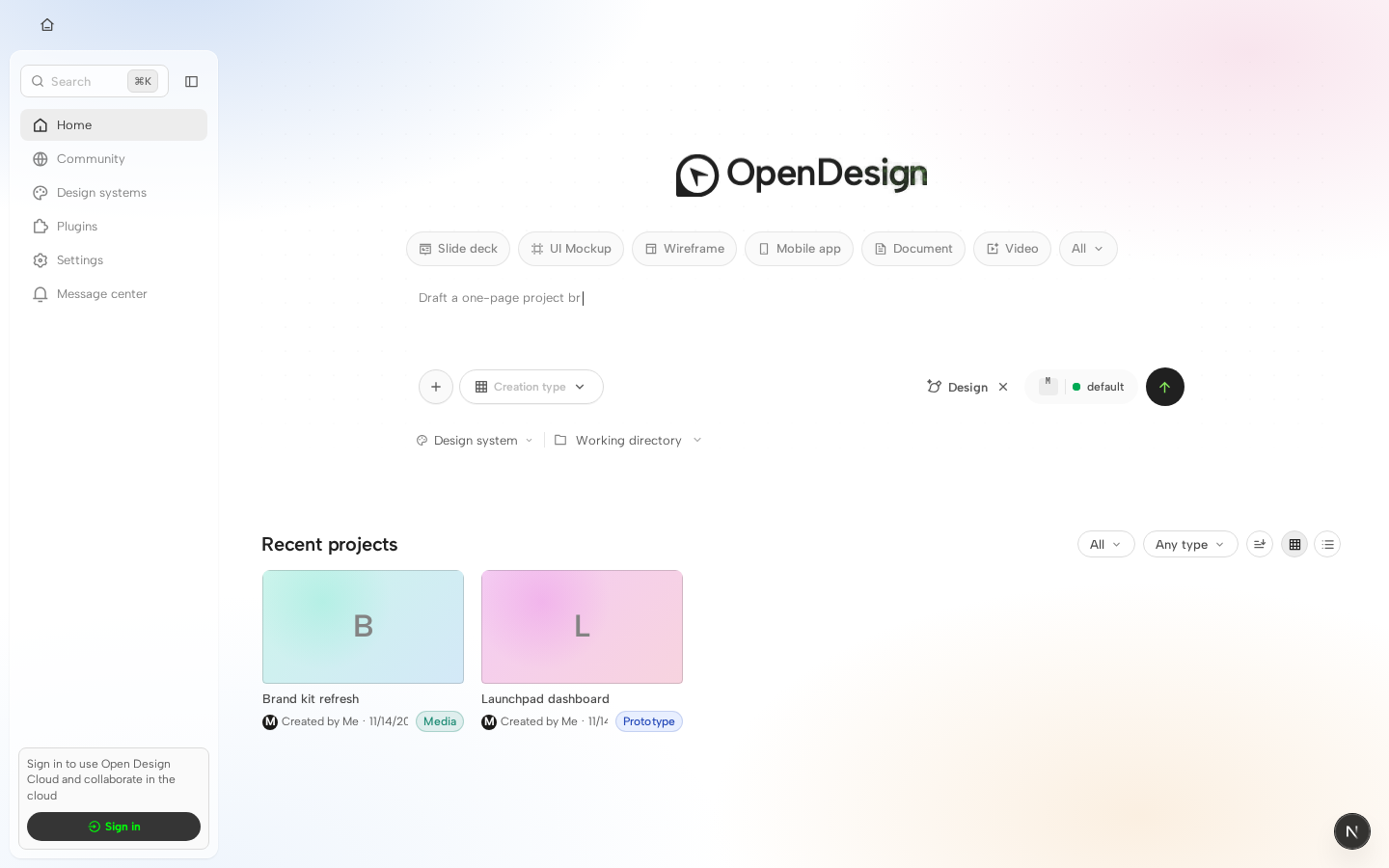The width and height of the screenshot is (1389, 868).
Task: Click the avatar on Launchpad dashboard
Action: tap(489, 722)
